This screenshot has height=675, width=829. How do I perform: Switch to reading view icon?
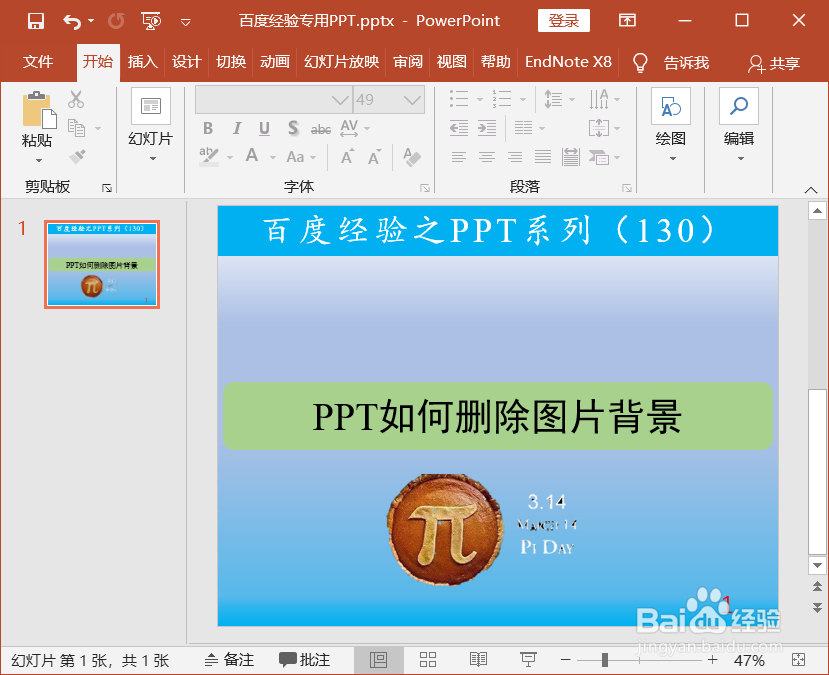click(x=478, y=660)
